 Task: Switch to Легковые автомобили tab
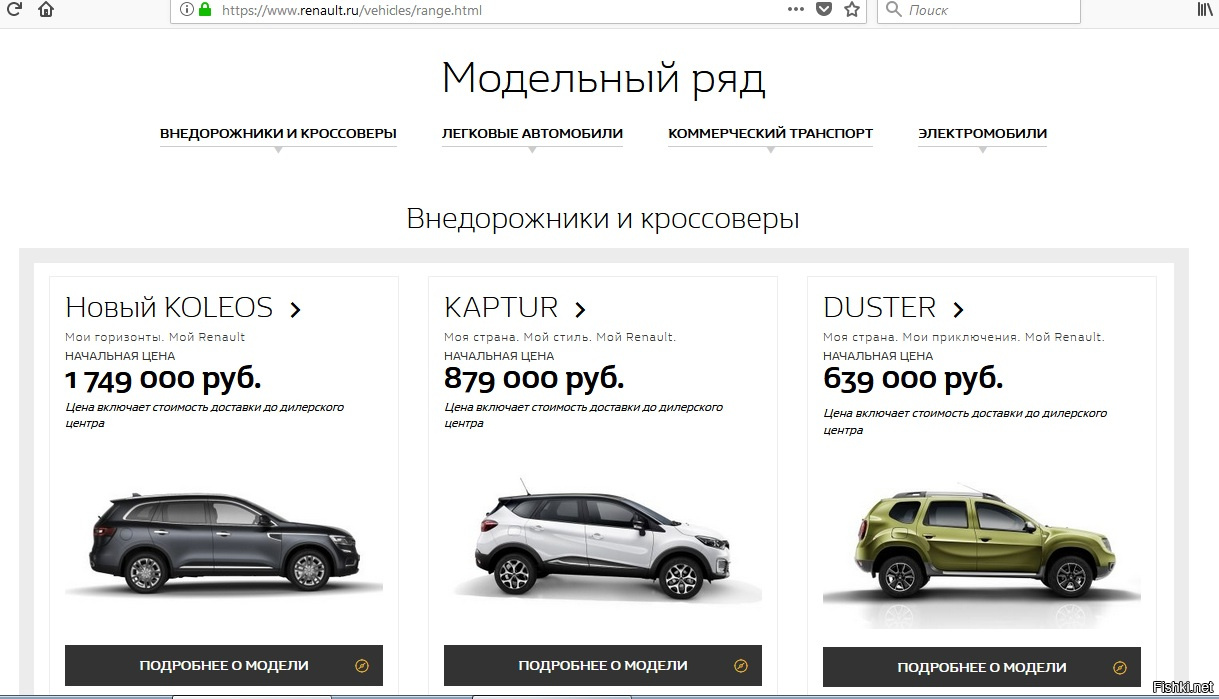[x=532, y=133]
